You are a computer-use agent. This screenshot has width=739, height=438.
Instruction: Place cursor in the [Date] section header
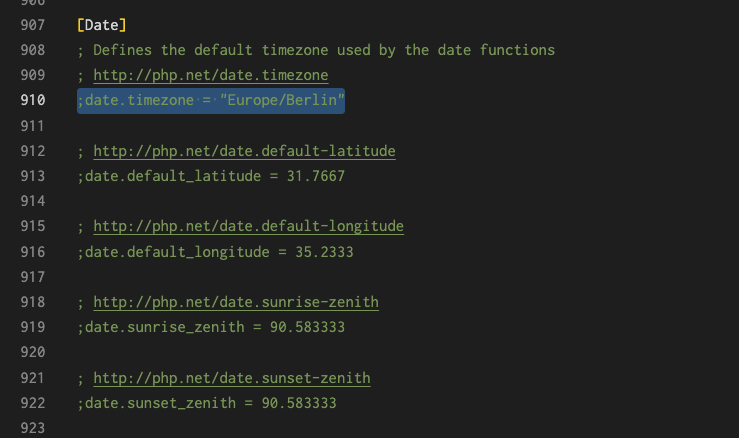pos(102,25)
